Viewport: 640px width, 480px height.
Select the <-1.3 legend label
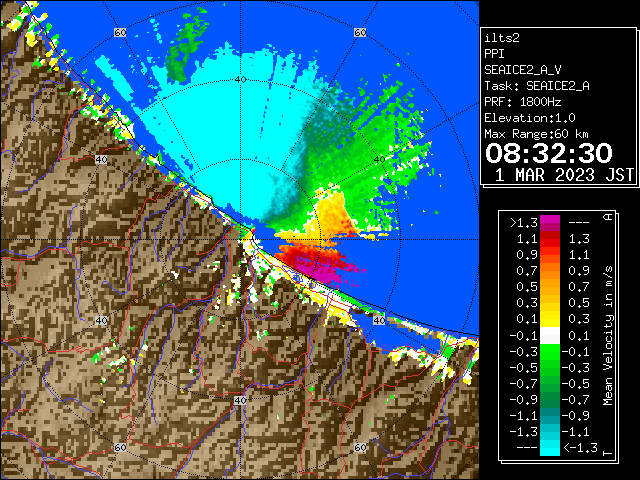(x=580, y=447)
